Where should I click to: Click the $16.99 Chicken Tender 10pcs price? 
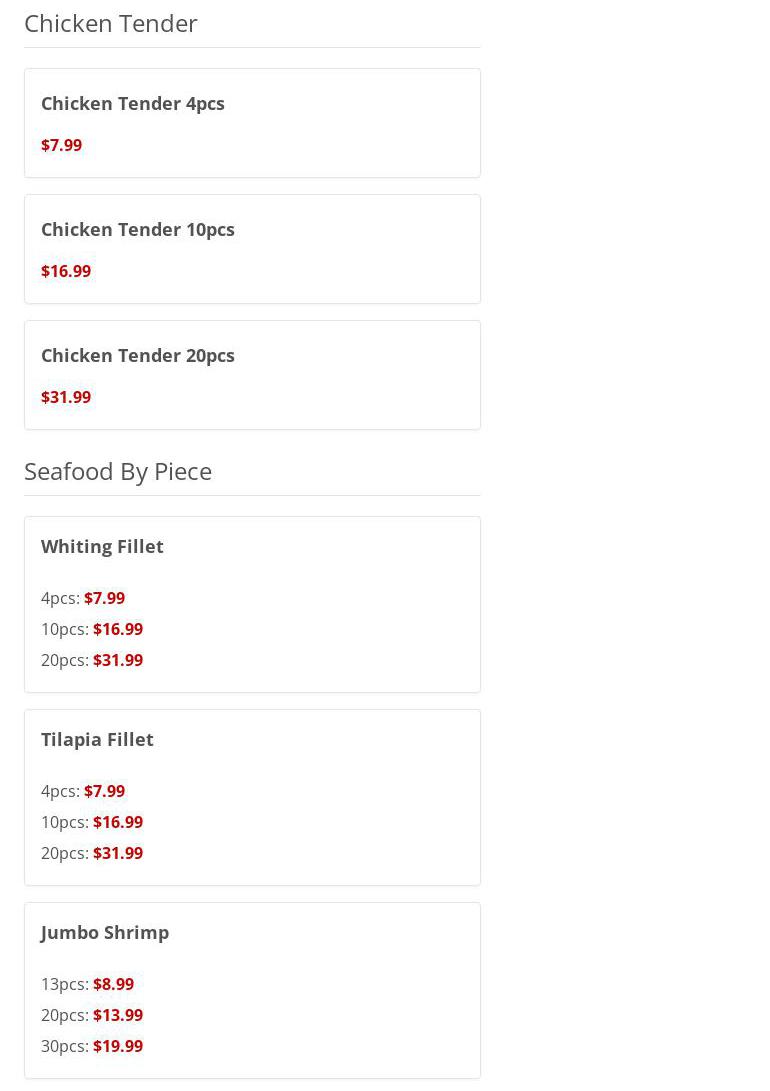click(x=66, y=272)
